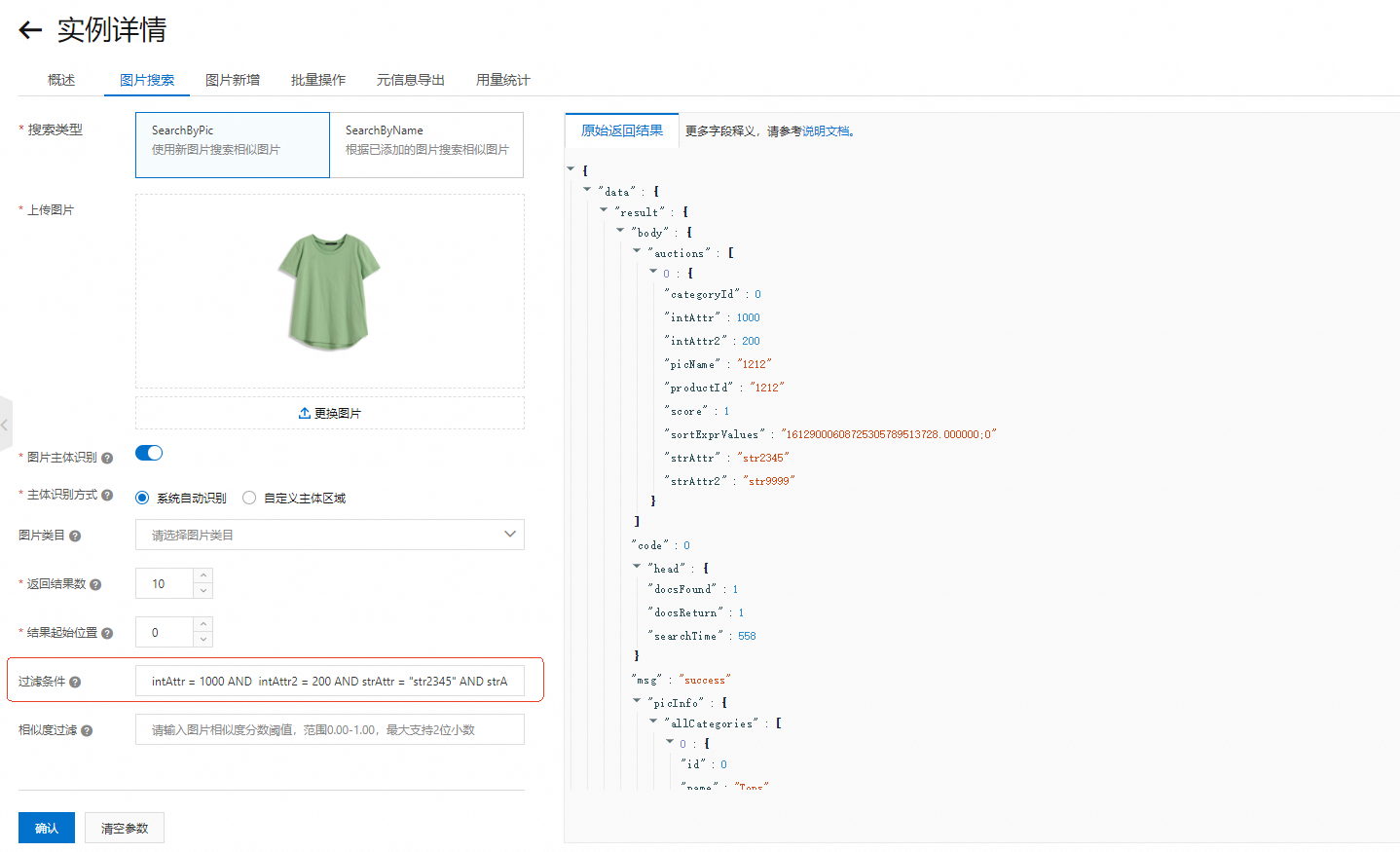Collapse the root JSON object
Viewport: 1400px width, 852px height.
tap(571, 169)
